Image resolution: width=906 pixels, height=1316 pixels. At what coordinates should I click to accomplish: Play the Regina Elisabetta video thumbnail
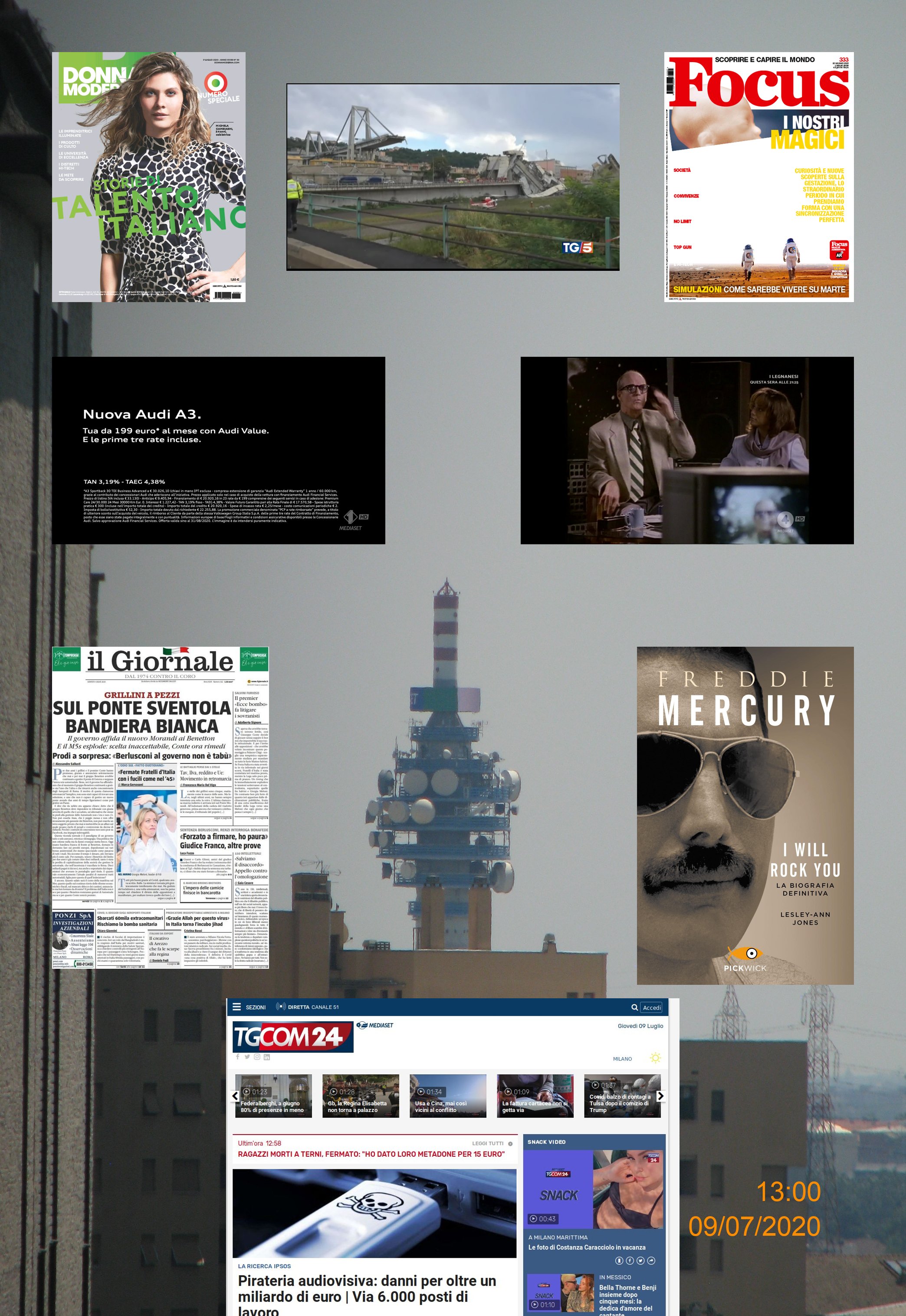[x=361, y=1096]
